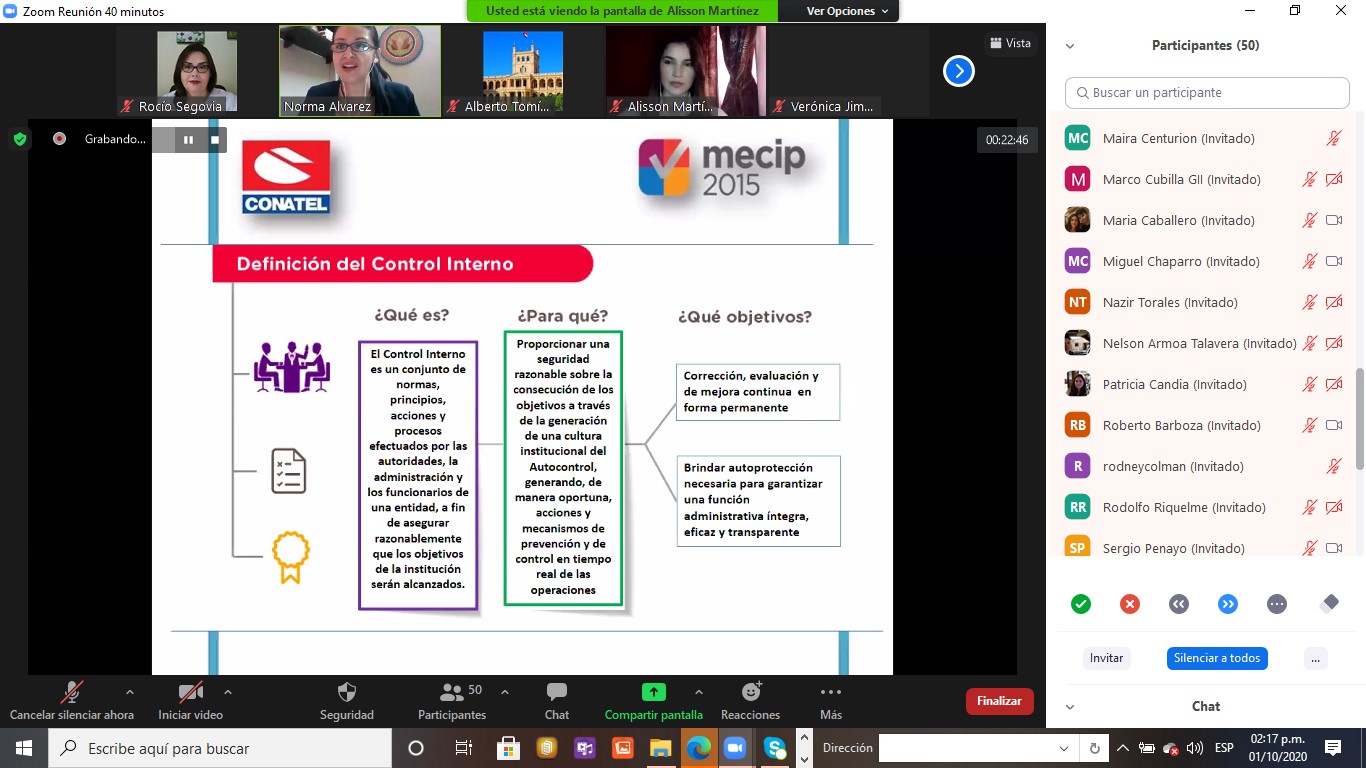Pause the recording
The image size is (1366, 768).
click(188, 140)
